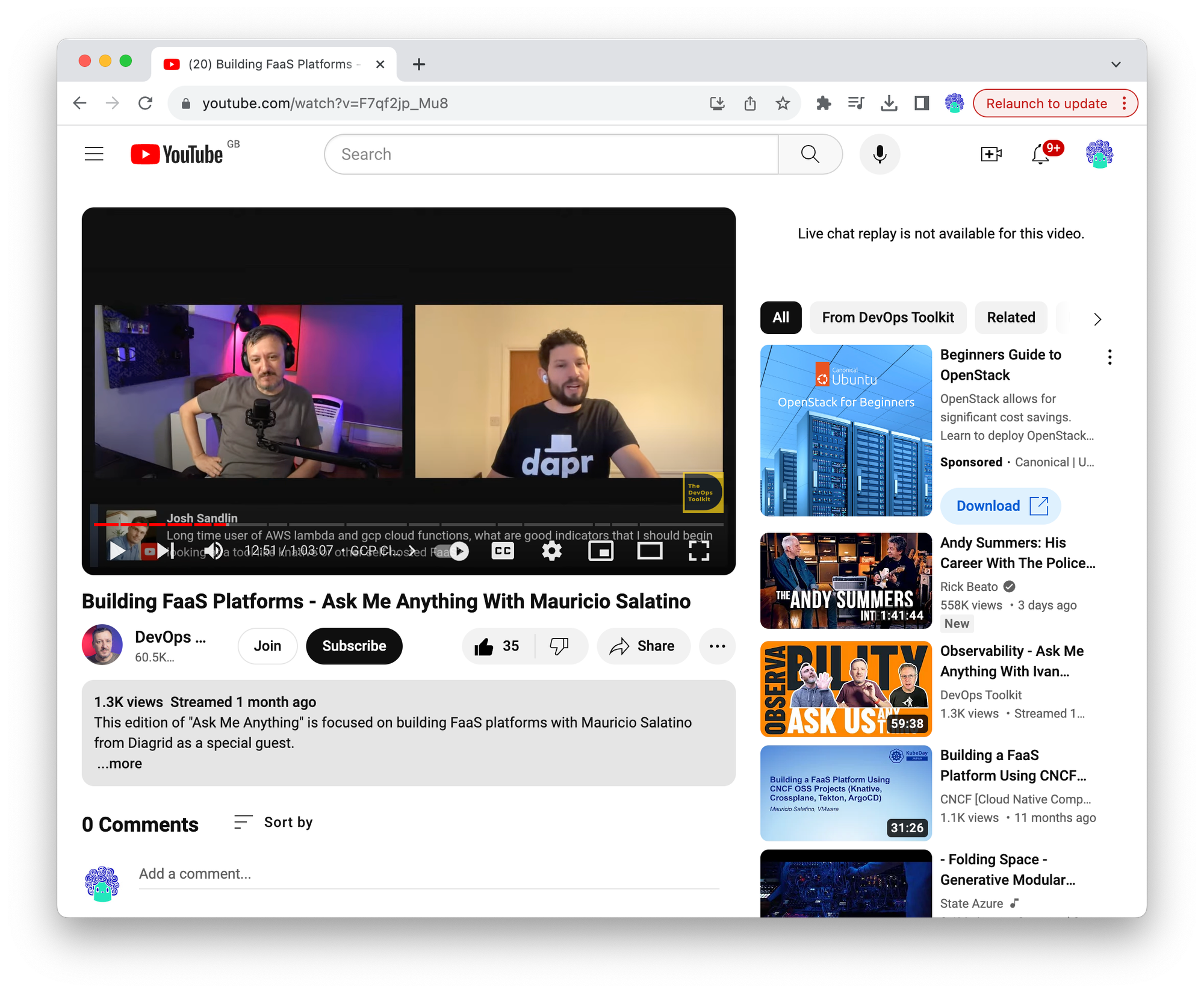Open a new browser tab
This screenshot has width=1204, height=993.
point(419,64)
